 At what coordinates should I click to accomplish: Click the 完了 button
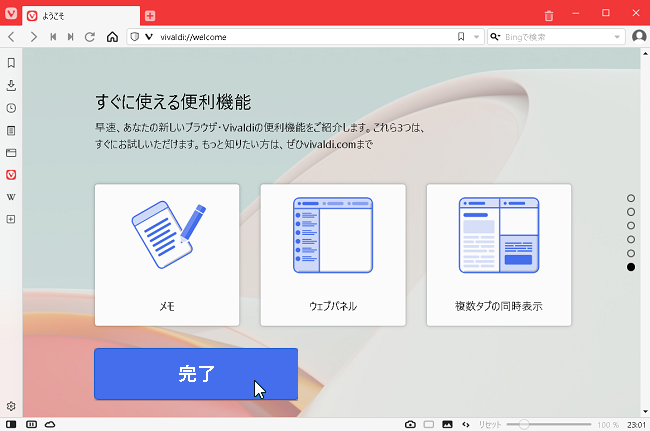pos(196,374)
